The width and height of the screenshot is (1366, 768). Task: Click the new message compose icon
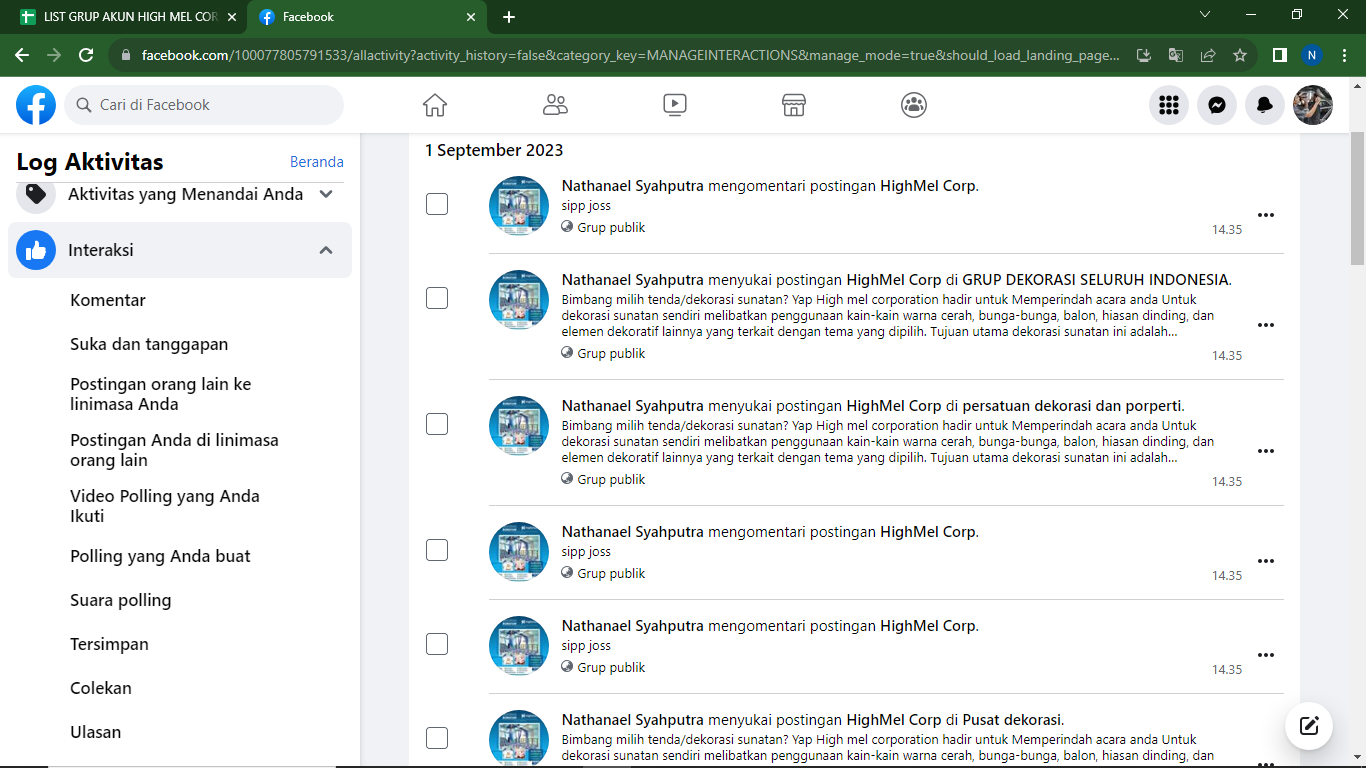[x=1309, y=726]
